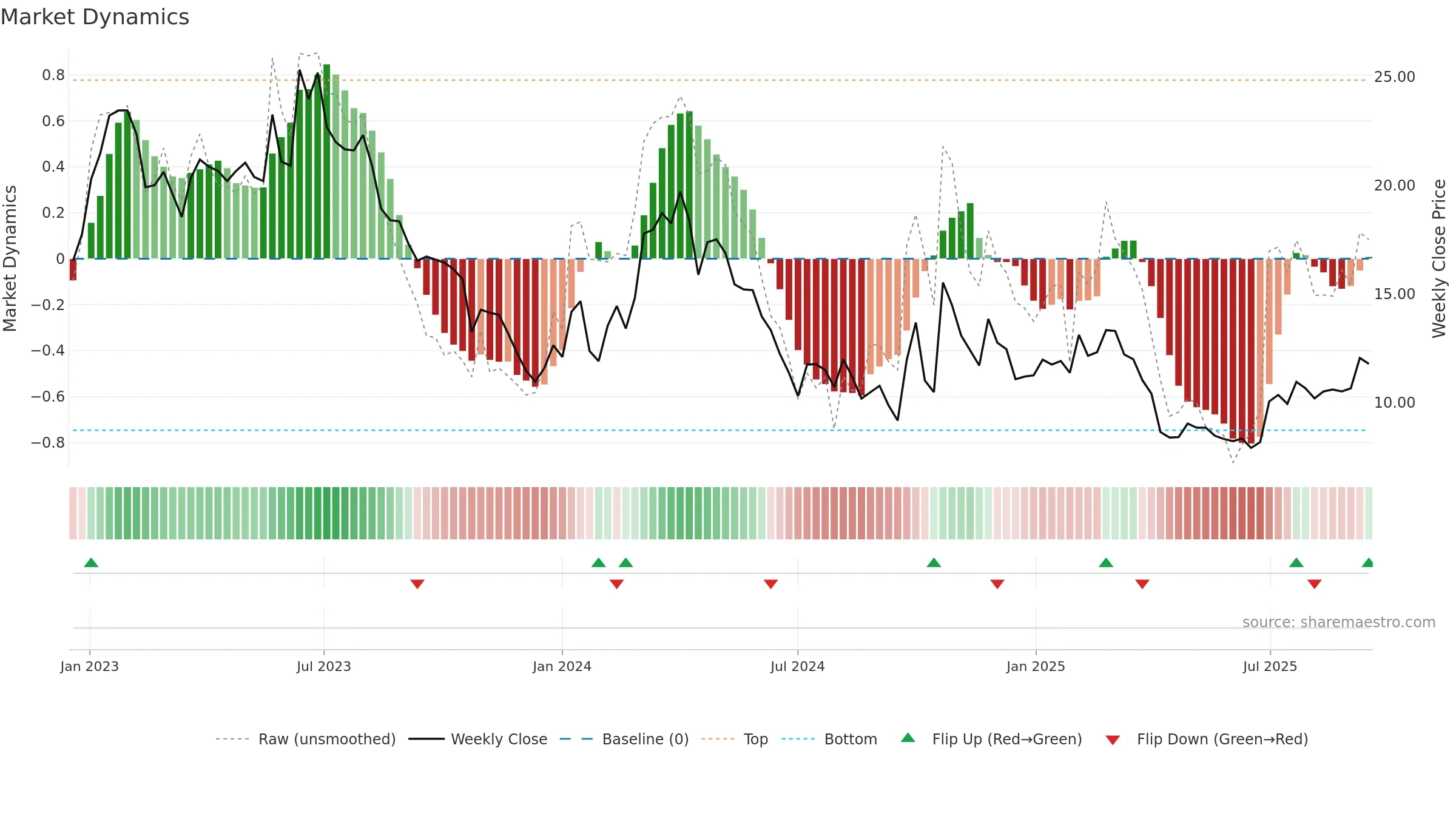The image size is (1456, 819).
Task: Click the 10.00 price axis label
Action: (x=1395, y=403)
